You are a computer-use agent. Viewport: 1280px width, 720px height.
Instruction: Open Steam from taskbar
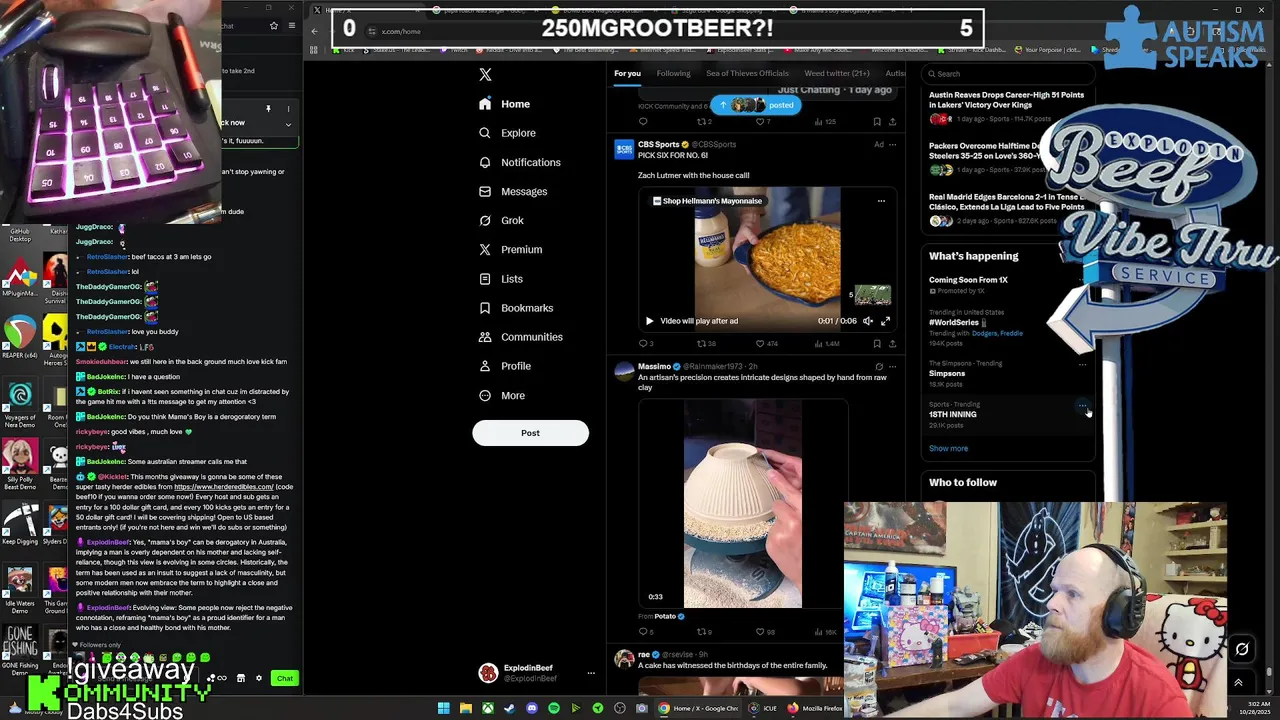tap(509, 708)
